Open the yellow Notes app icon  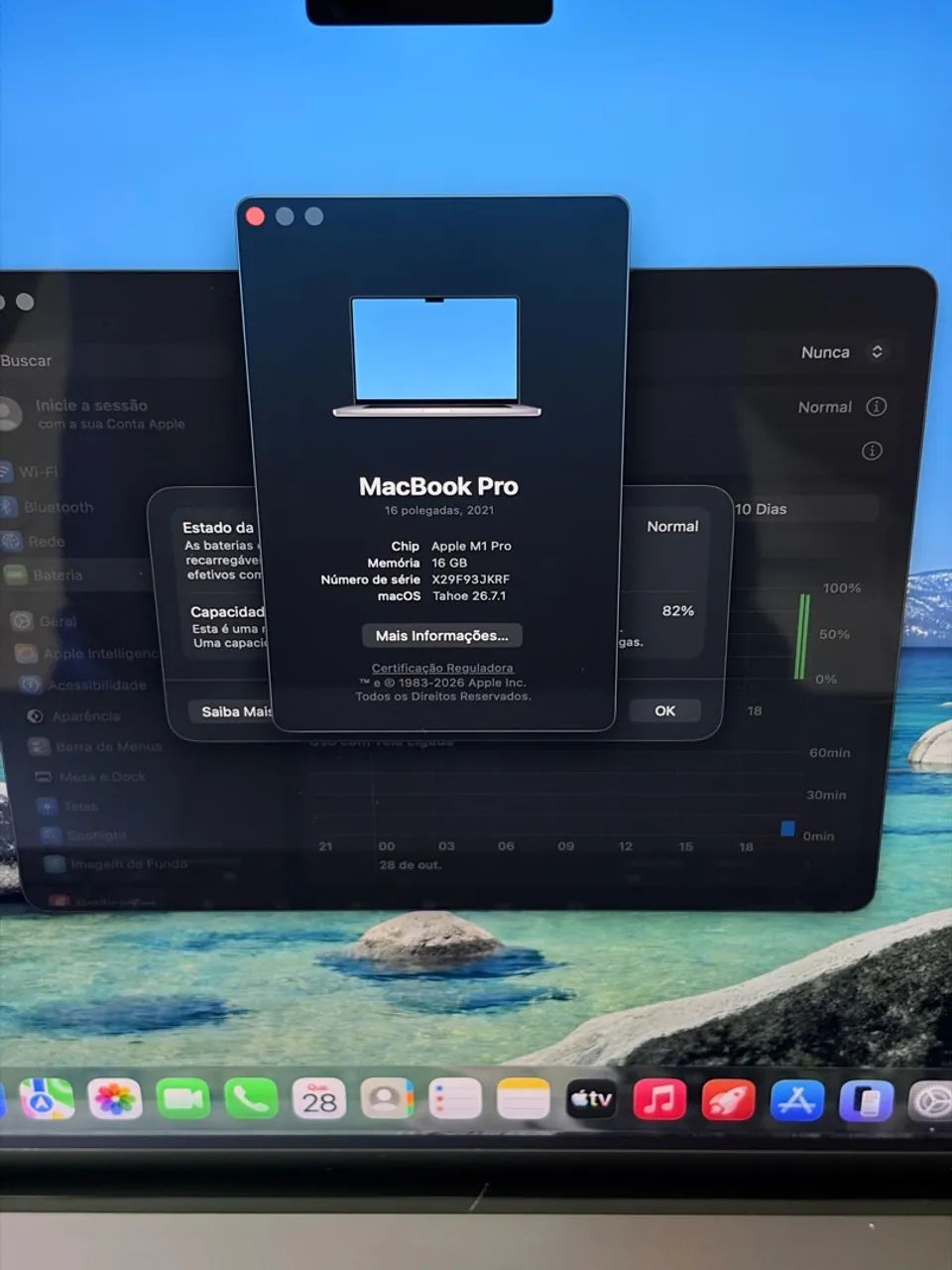click(523, 1099)
